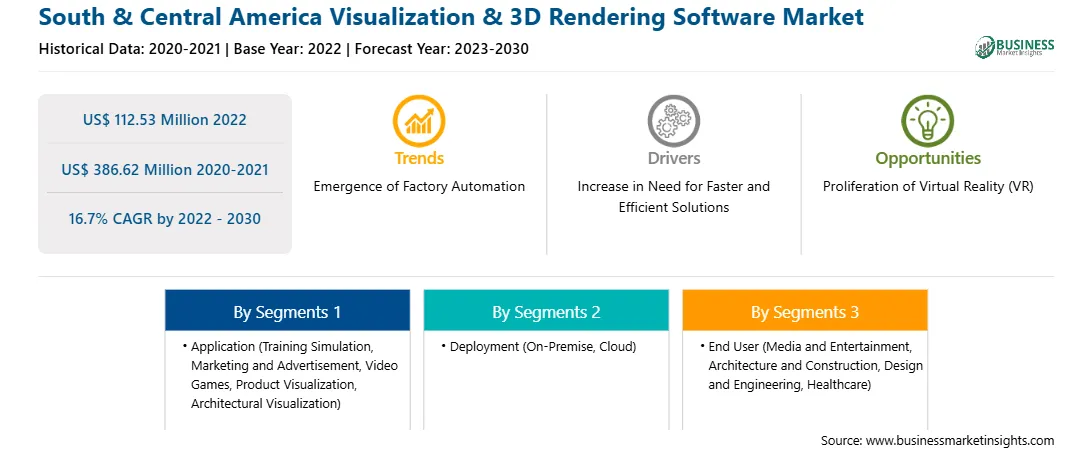This screenshot has height=449, width=1092.
Task: Click the Opportunities heading text
Action: 928,159
